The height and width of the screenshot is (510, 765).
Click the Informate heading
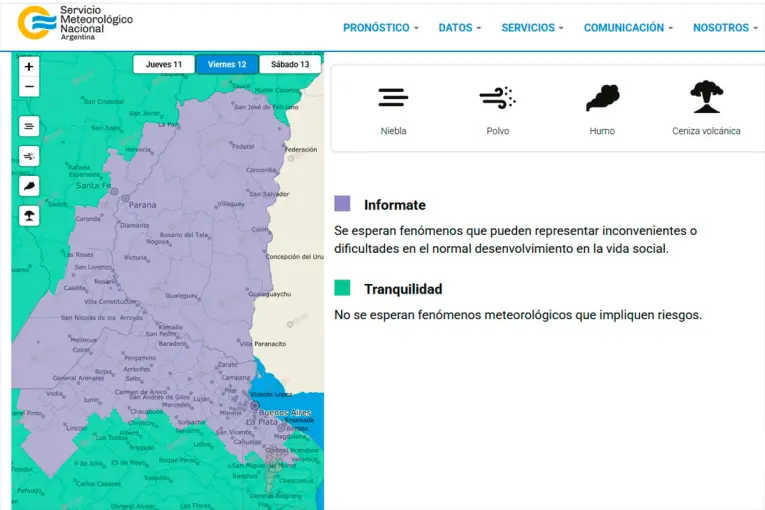coord(395,205)
